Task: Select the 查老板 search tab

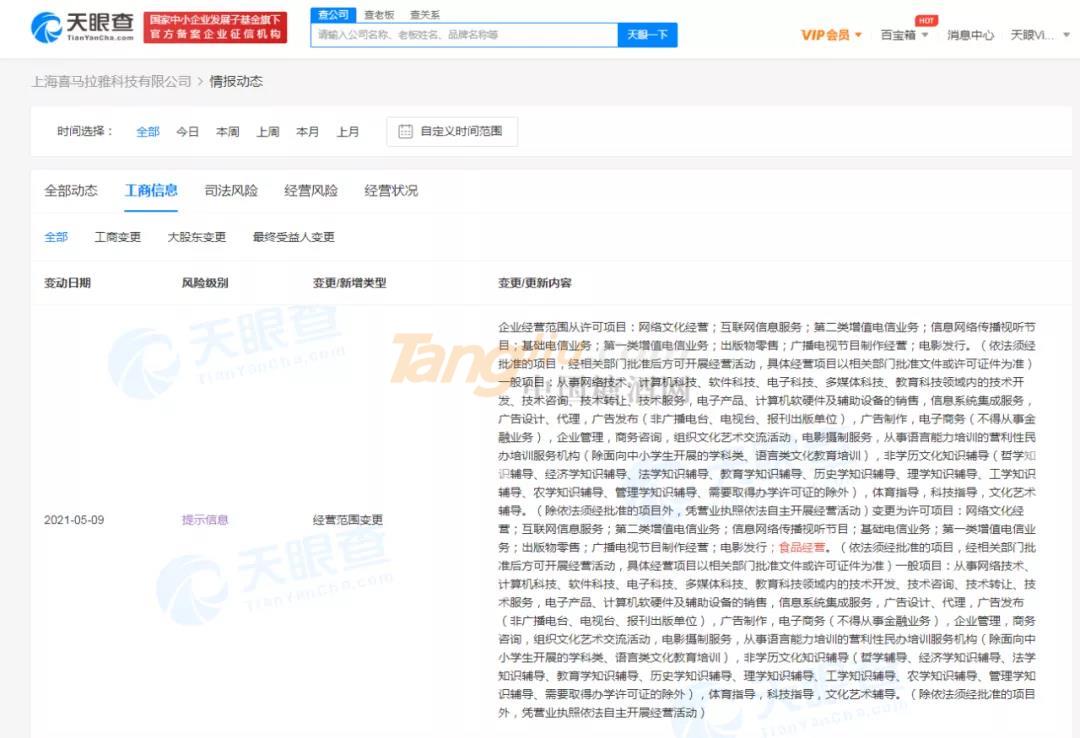Action: pos(379,14)
